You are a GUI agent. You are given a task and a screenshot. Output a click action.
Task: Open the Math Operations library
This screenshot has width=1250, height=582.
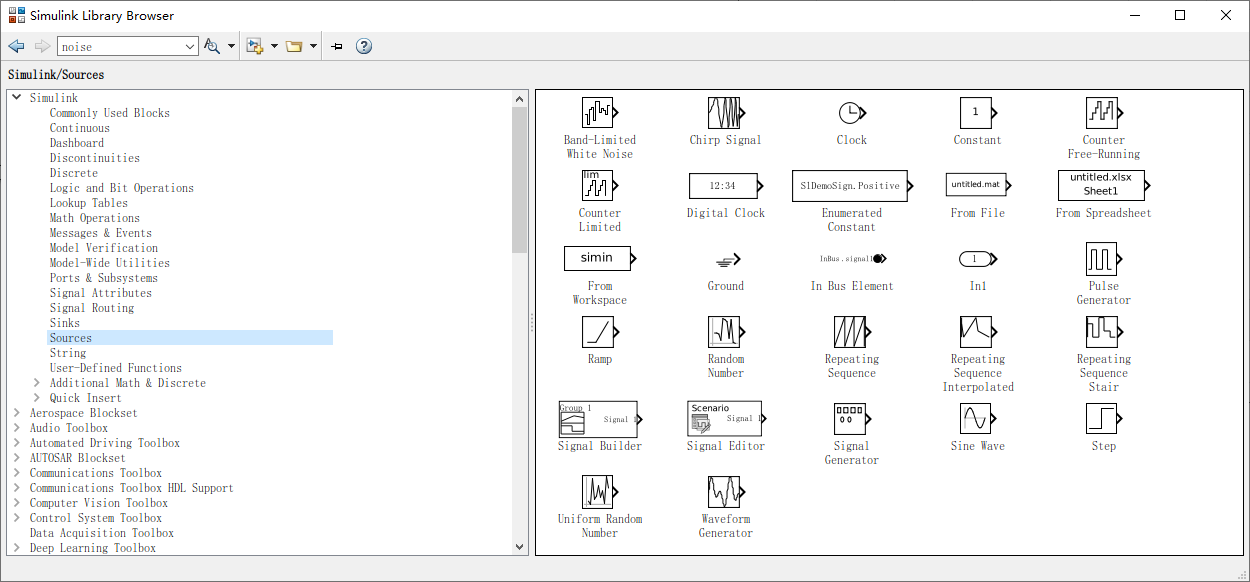click(x=94, y=217)
